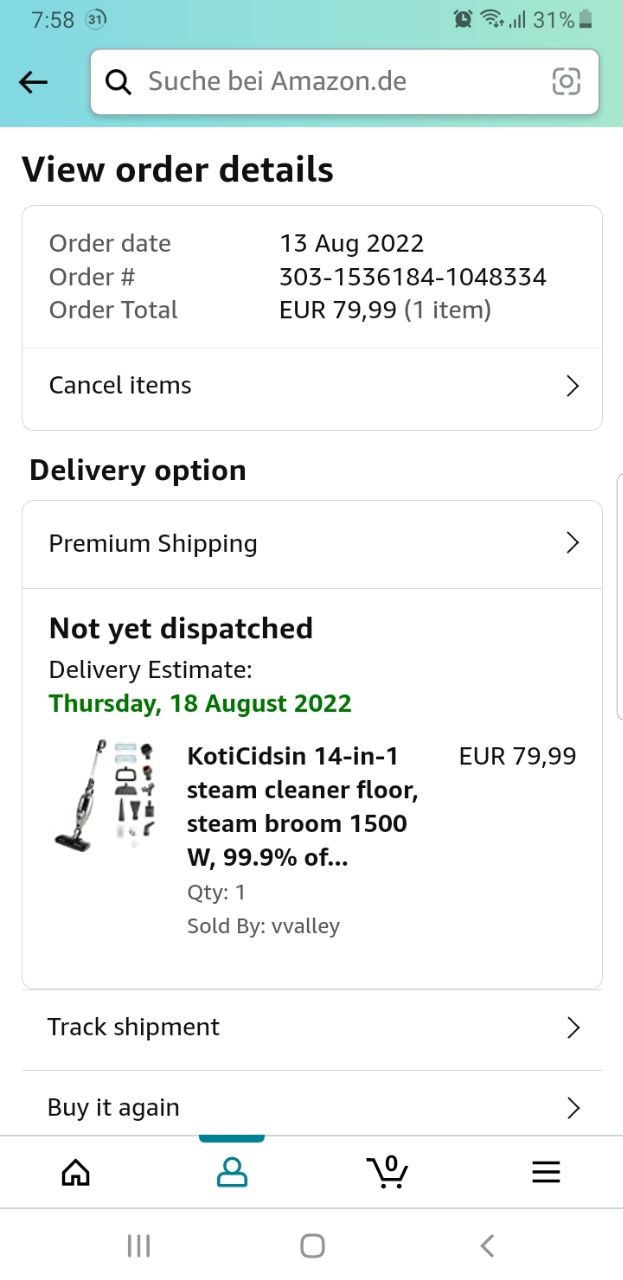Expand Premium Shipping chevron
The width and height of the screenshot is (623, 1280).
tap(572, 543)
